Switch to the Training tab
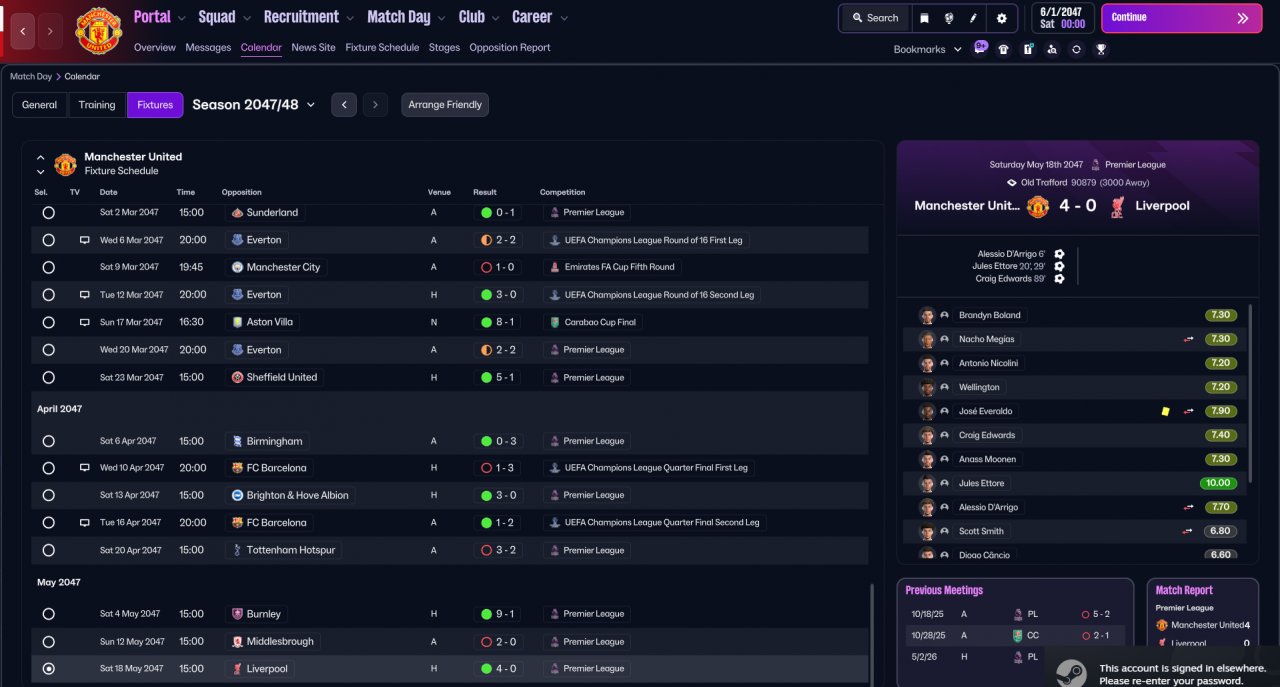 click(97, 105)
